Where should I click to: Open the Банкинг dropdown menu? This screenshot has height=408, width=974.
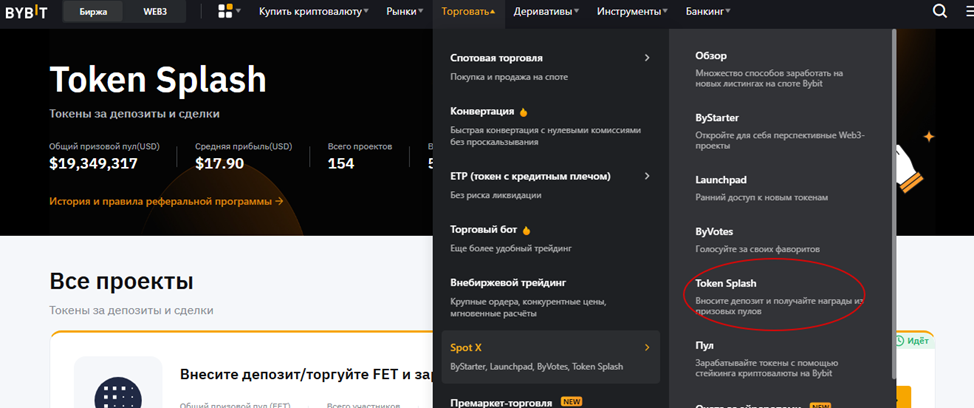(708, 11)
